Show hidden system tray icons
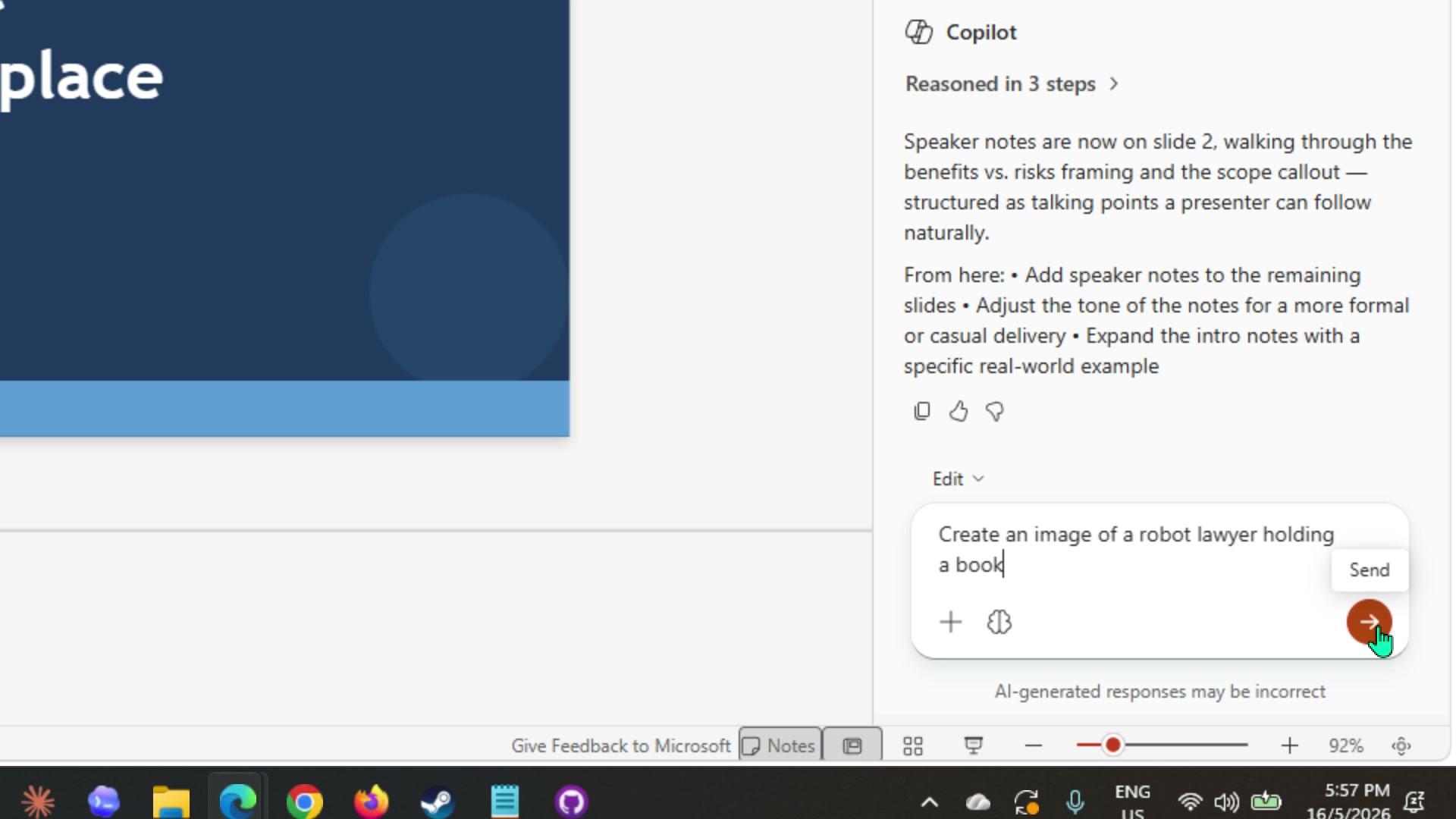1456x819 pixels. [930, 802]
